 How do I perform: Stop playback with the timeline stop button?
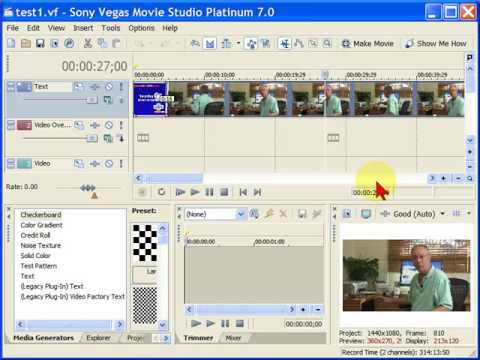224,192
